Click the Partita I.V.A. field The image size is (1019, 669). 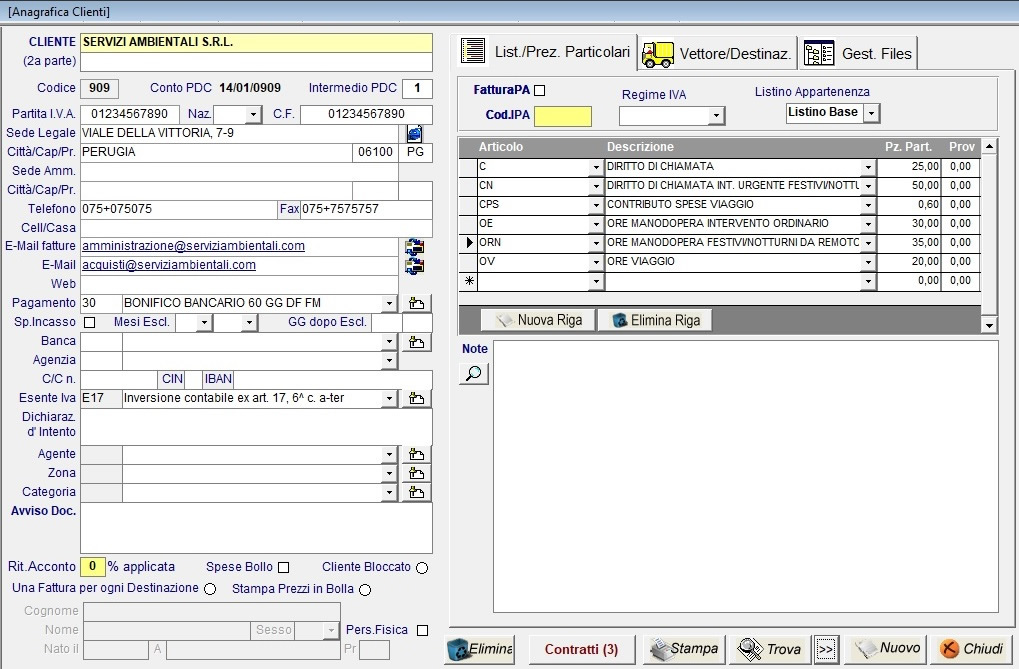(129, 114)
